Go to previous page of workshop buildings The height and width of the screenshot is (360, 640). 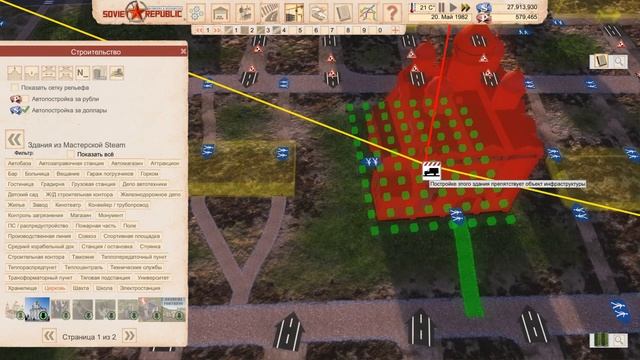[49, 336]
